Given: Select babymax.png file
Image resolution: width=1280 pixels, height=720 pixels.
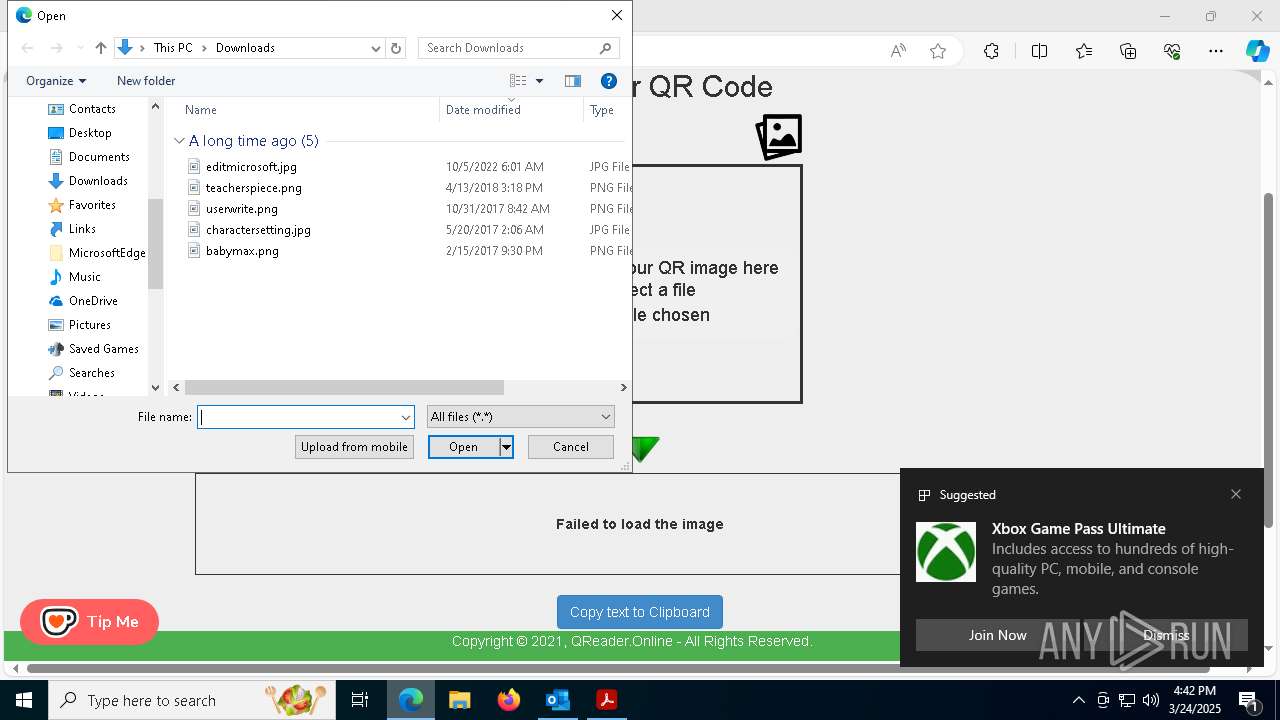Looking at the screenshot, I should pos(242,251).
